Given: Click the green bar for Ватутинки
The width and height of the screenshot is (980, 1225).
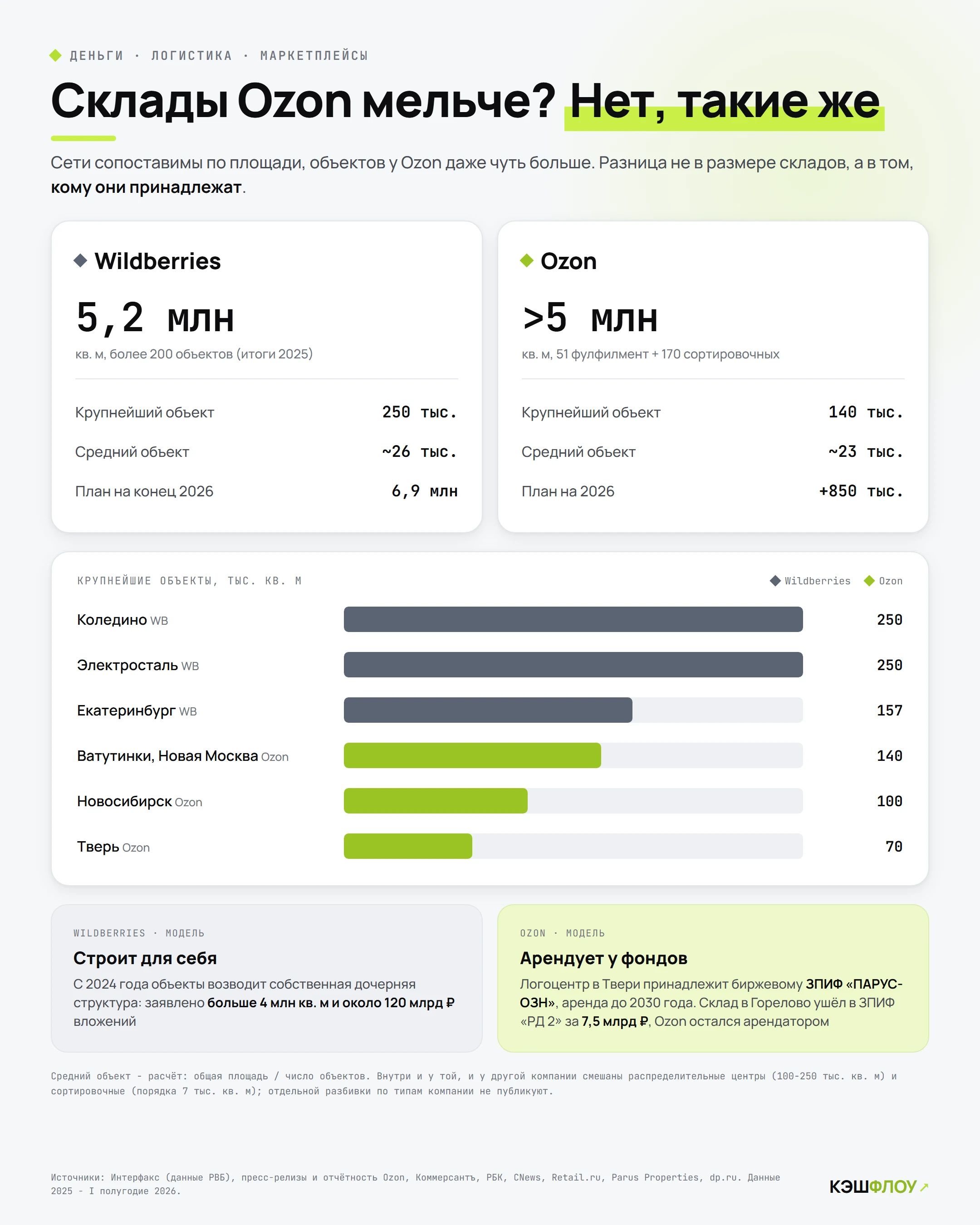Looking at the screenshot, I should coord(472,756).
